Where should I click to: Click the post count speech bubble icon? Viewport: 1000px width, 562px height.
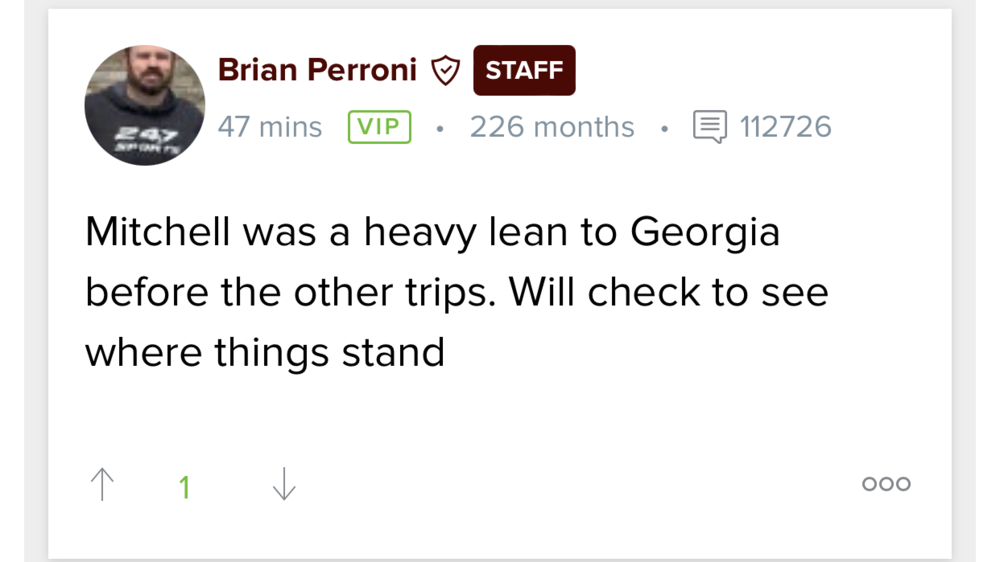tap(710, 127)
